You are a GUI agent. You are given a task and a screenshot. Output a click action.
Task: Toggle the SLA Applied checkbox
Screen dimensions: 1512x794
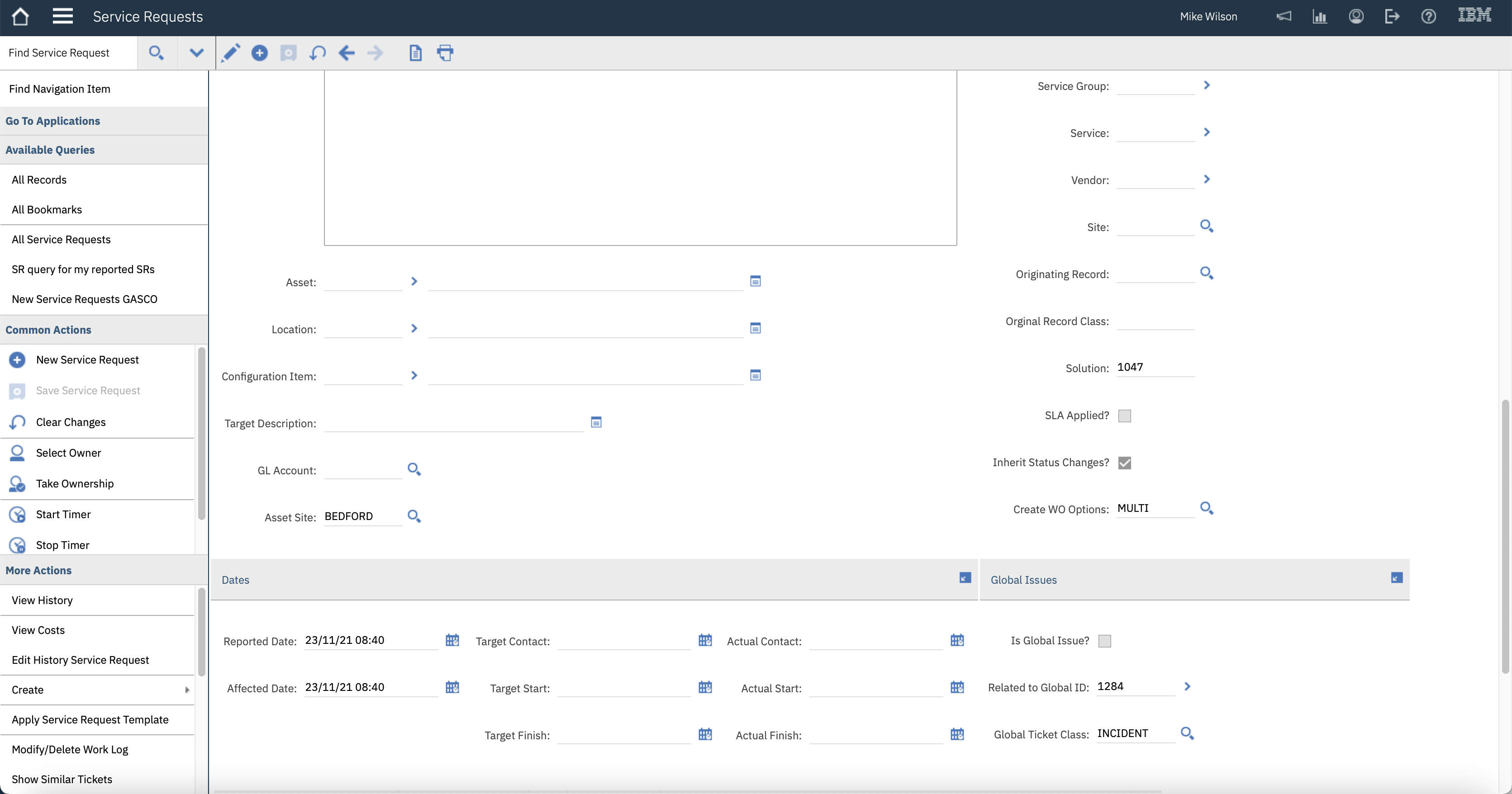coord(1124,416)
